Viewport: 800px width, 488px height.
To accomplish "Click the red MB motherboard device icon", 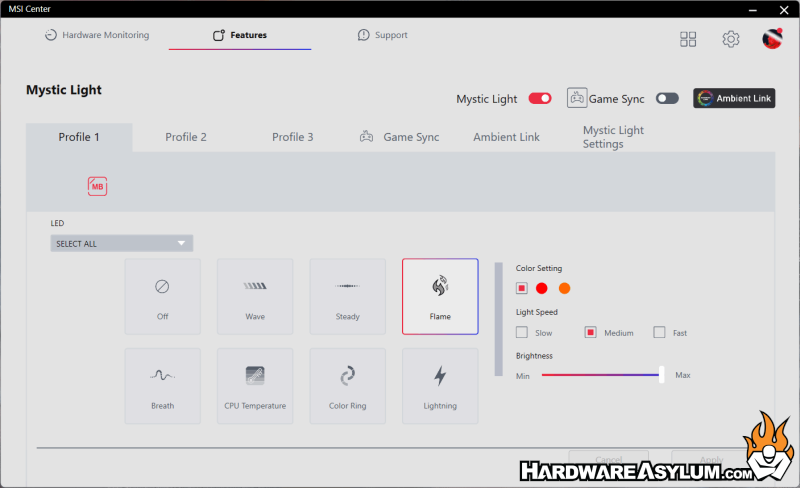I will (x=97, y=186).
